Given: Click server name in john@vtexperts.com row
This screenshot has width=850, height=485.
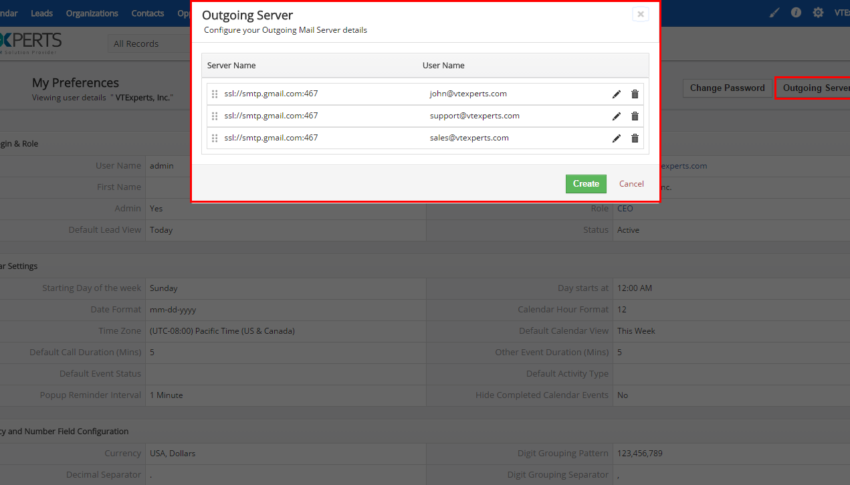Looking at the screenshot, I should coord(271,94).
